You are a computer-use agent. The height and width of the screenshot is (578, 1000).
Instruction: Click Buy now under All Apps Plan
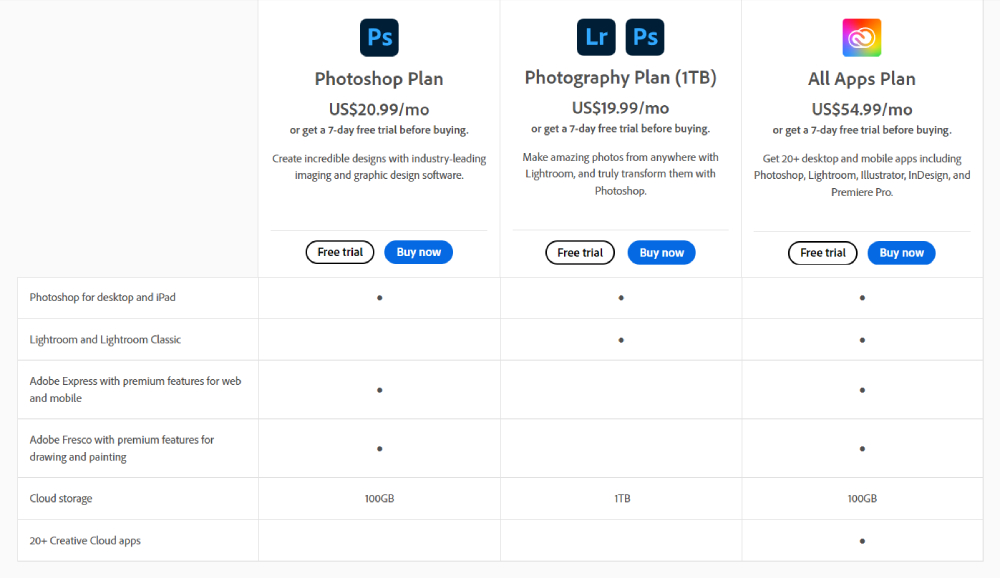[901, 252]
